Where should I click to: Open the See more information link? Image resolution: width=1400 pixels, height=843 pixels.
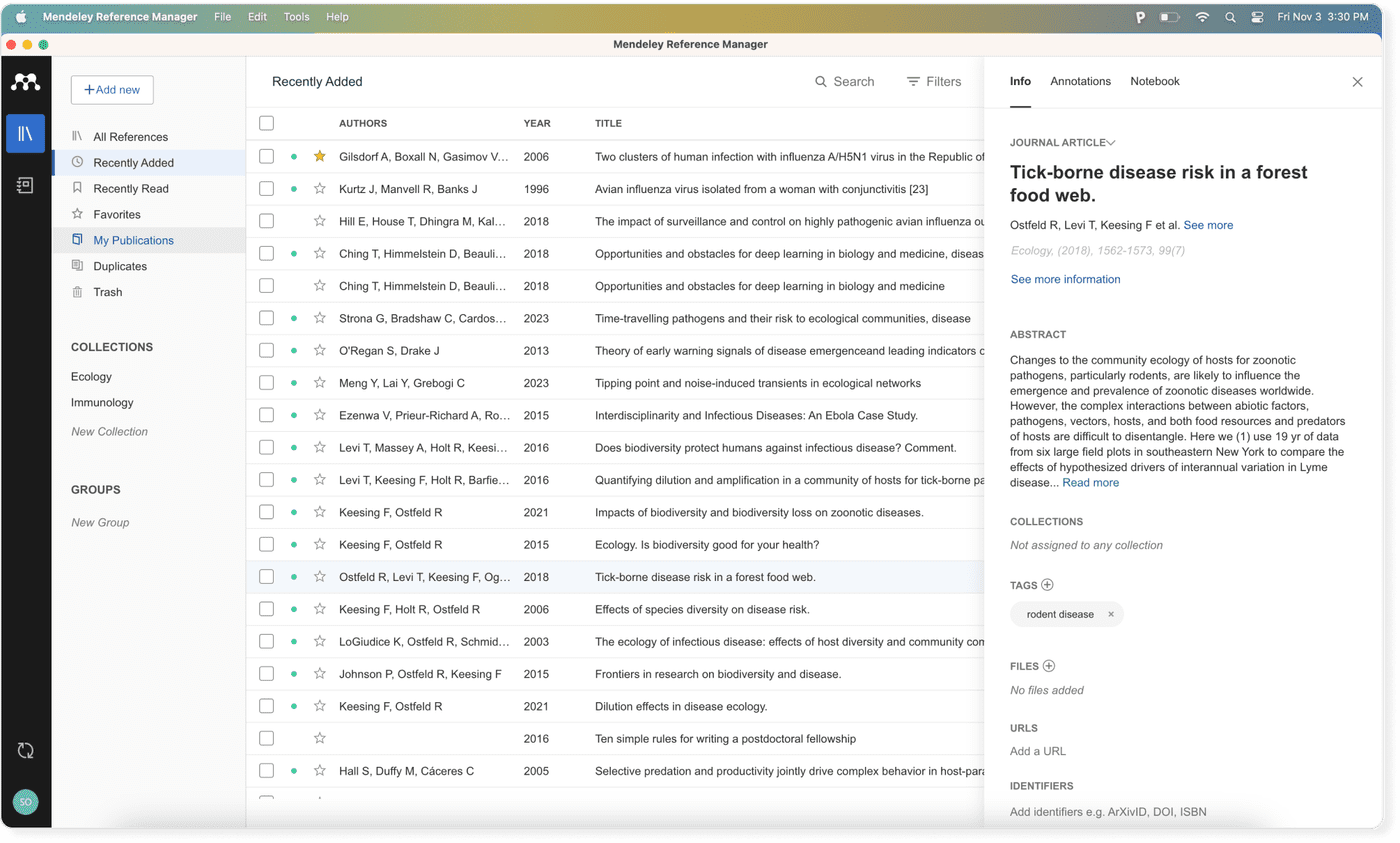point(1064,279)
